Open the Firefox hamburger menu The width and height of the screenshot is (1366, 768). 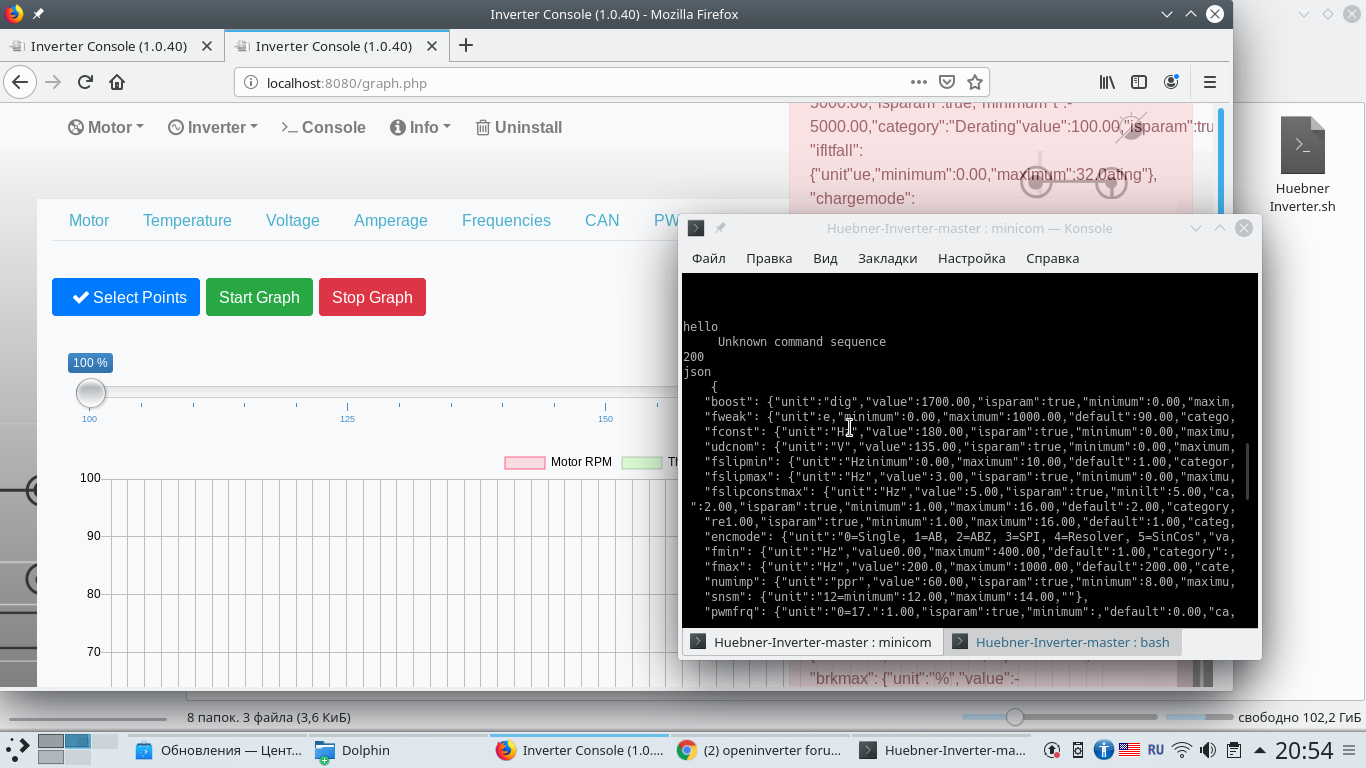pos(1210,83)
